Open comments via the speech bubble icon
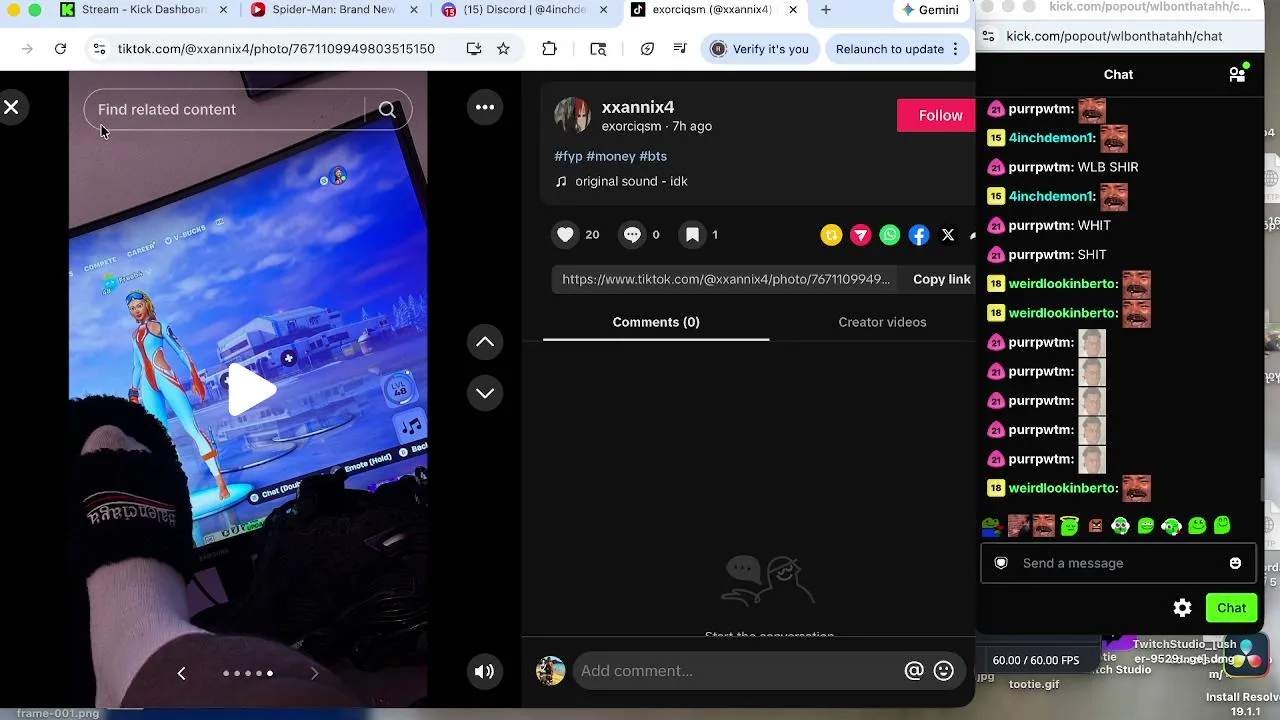The width and height of the screenshot is (1280, 720). [632, 235]
